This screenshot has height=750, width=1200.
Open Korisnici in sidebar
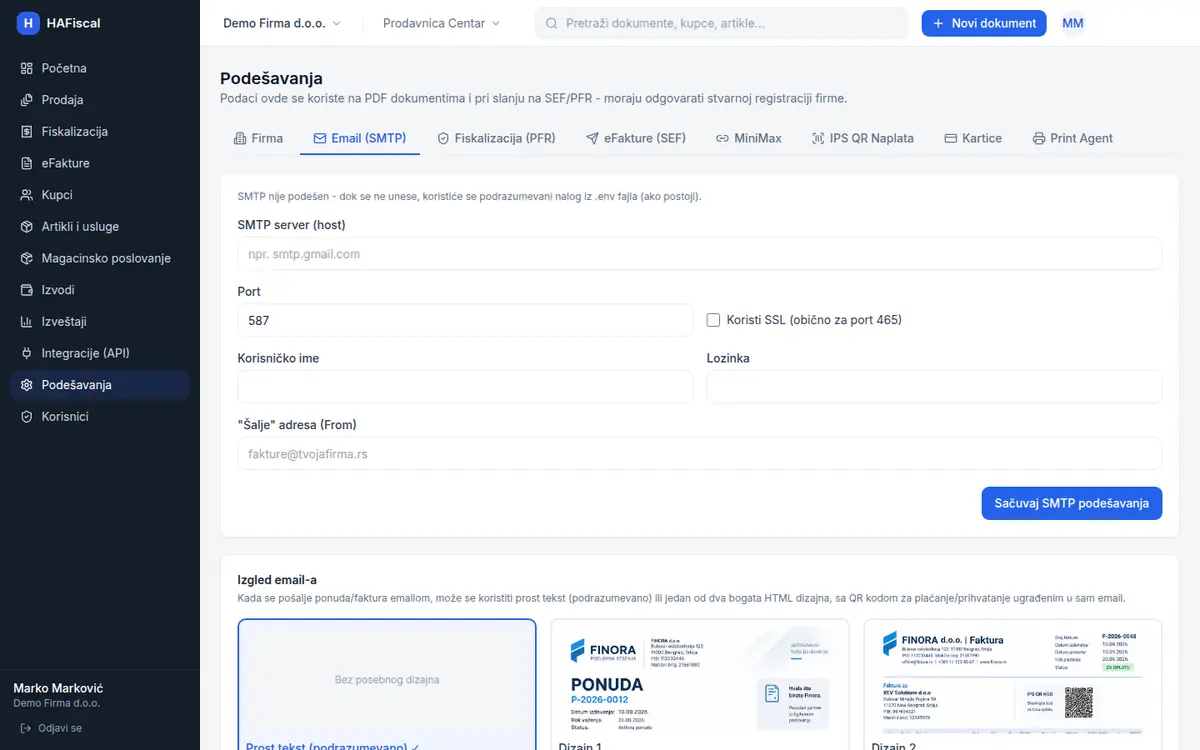pos(100,417)
